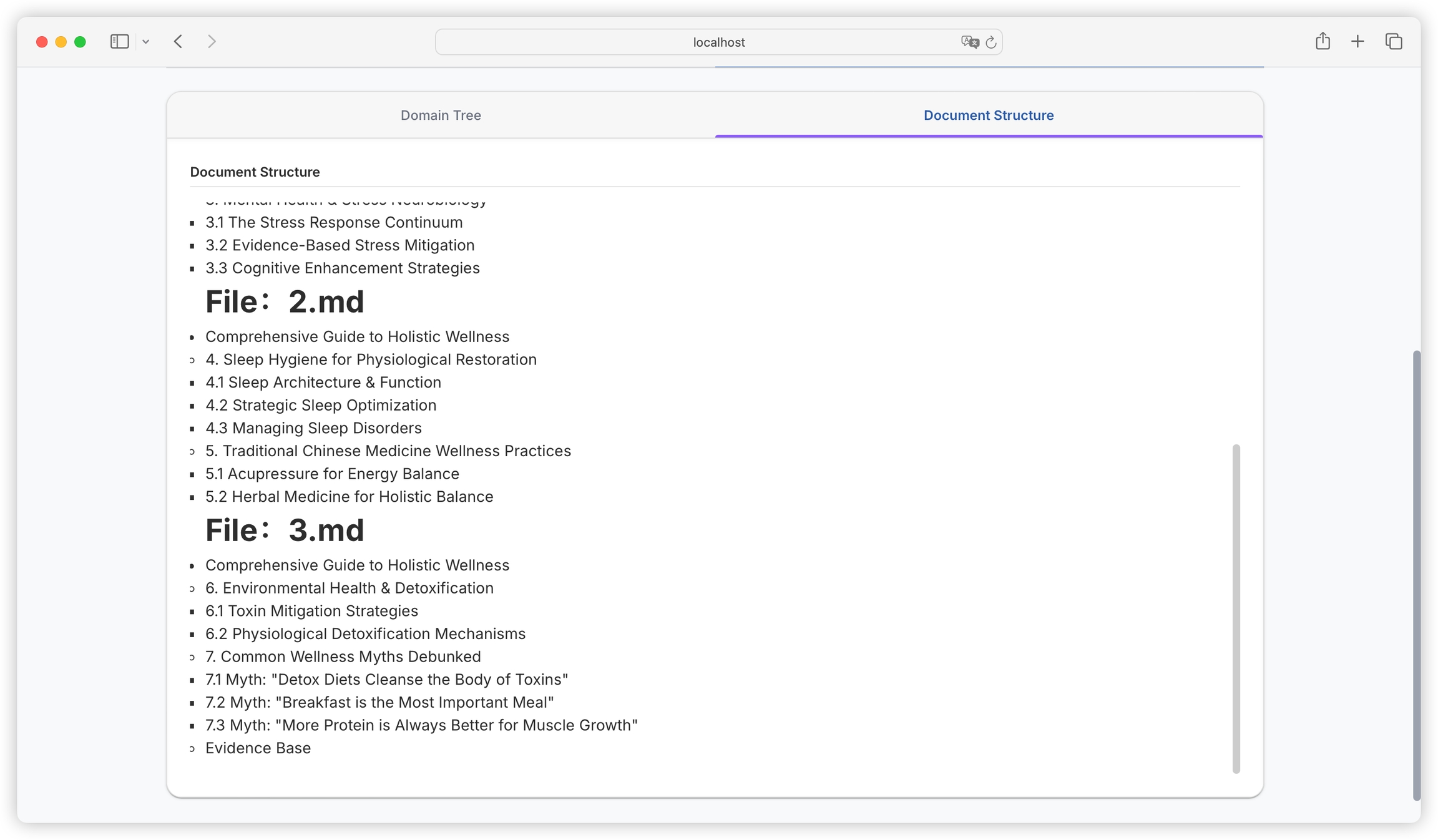Click the File: 3.md heading
1438x840 pixels.
[x=285, y=530]
